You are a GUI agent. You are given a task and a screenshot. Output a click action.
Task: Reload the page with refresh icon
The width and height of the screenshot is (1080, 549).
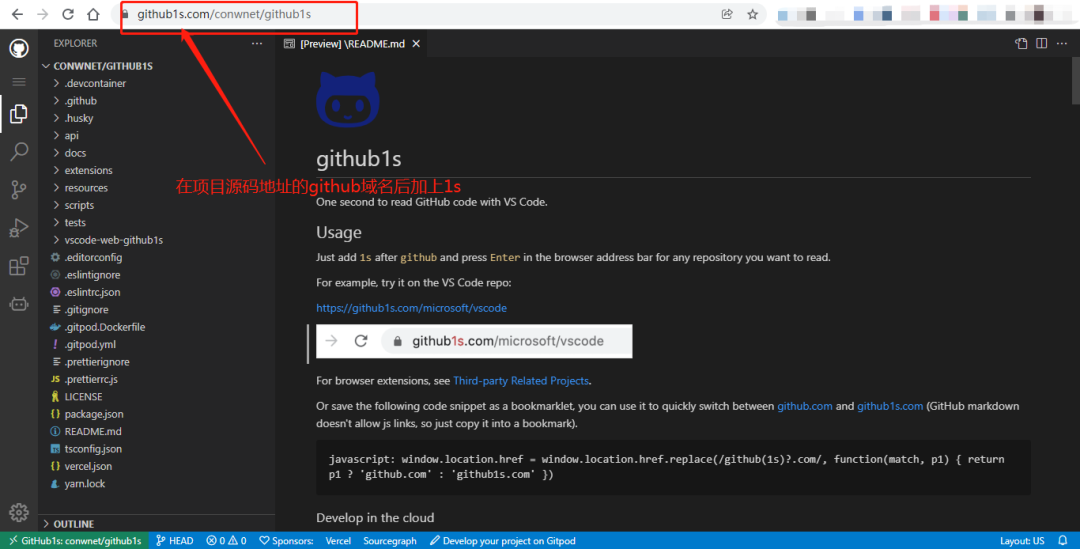[x=68, y=14]
